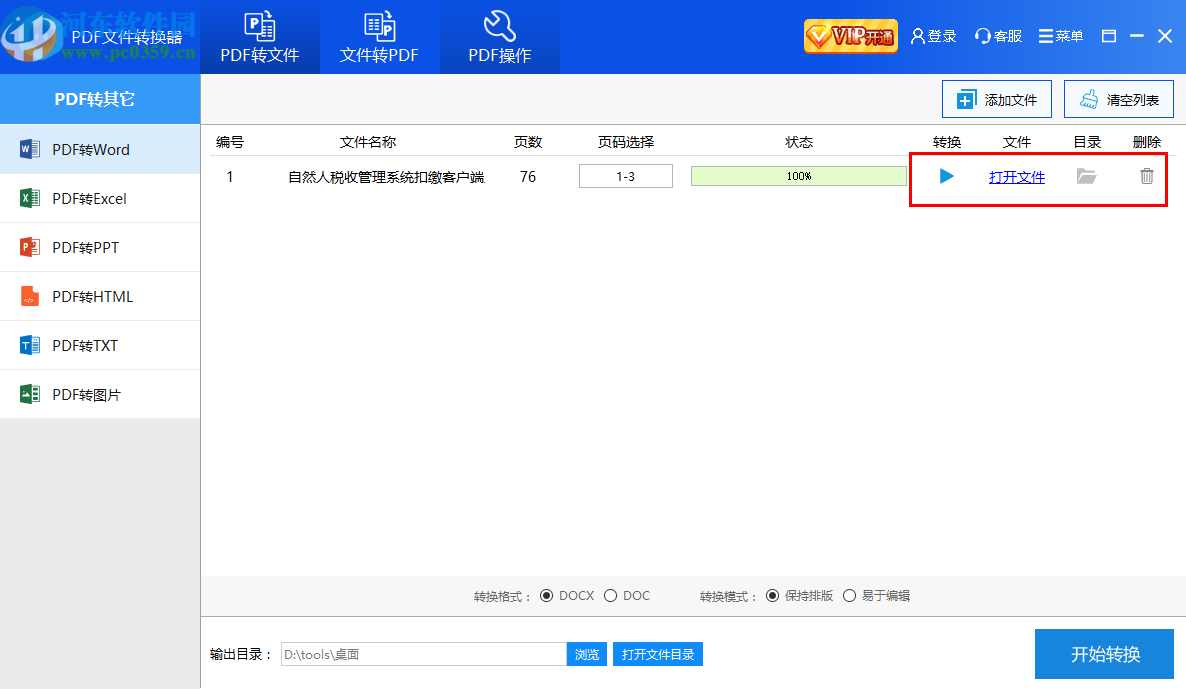Open the 菜单 hamburger menu
The width and height of the screenshot is (1186, 690).
tap(1059, 35)
